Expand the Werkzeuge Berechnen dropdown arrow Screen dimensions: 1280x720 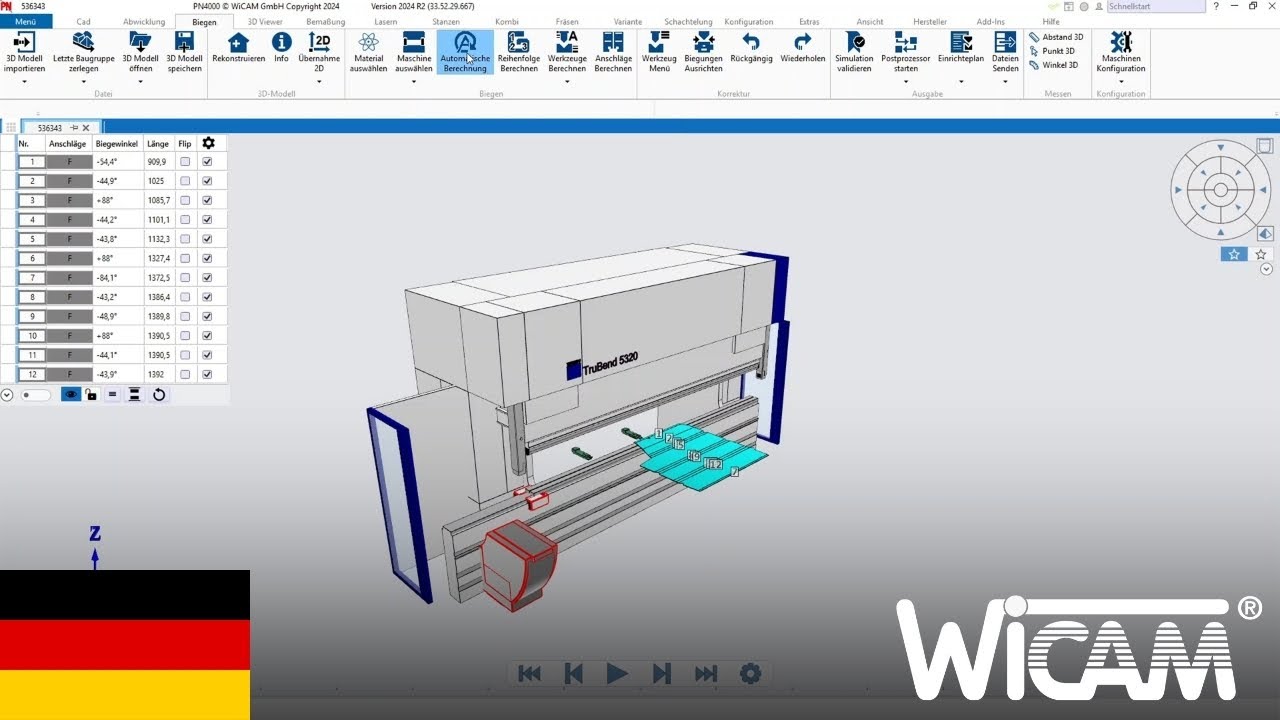click(x=567, y=82)
